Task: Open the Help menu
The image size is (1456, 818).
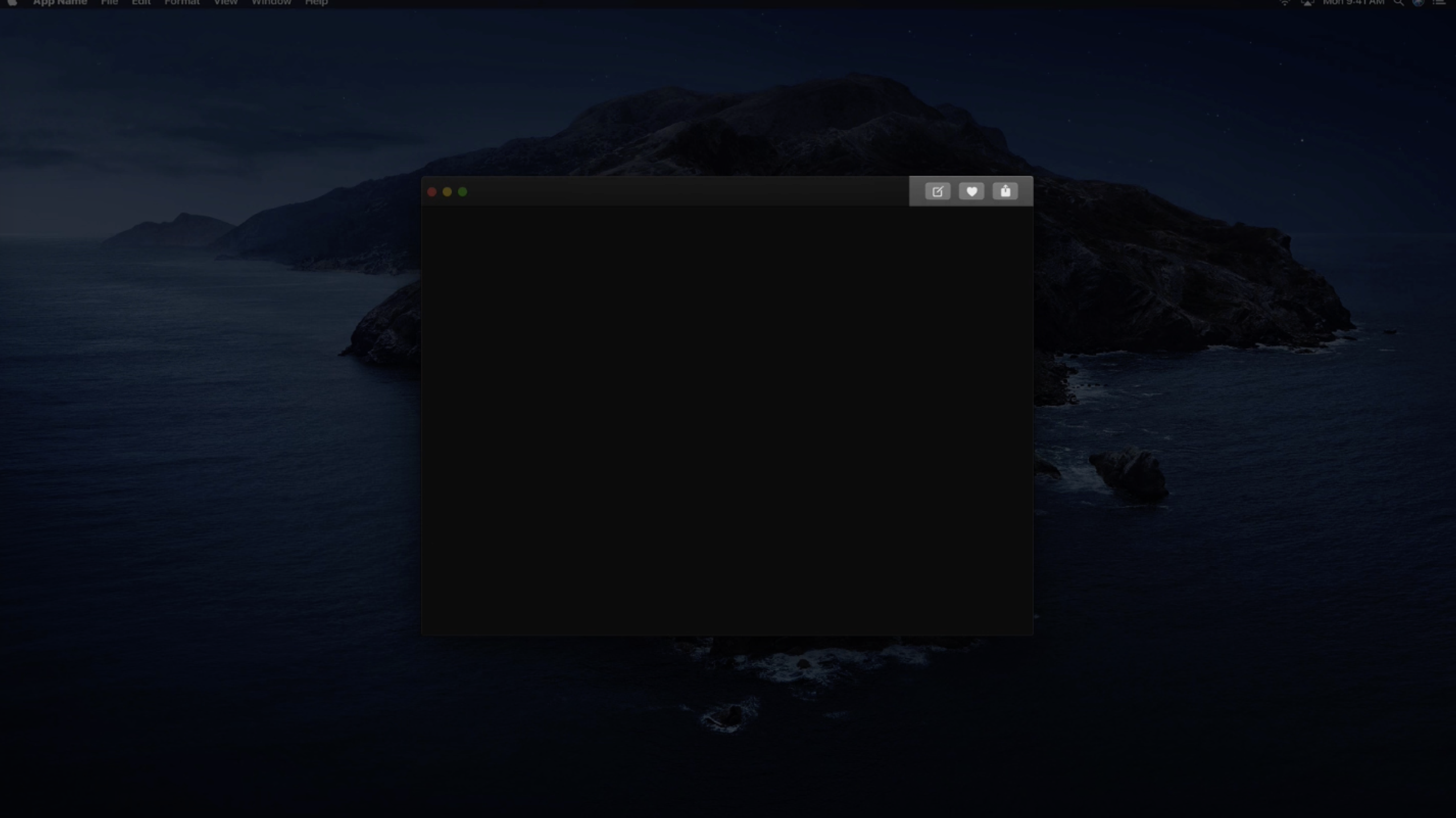Action: click(316, 3)
